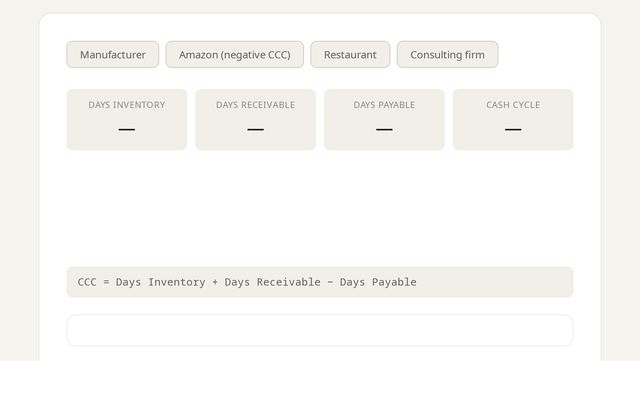Pick the Consulting firm preset
The width and height of the screenshot is (640, 400).
(447, 55)
